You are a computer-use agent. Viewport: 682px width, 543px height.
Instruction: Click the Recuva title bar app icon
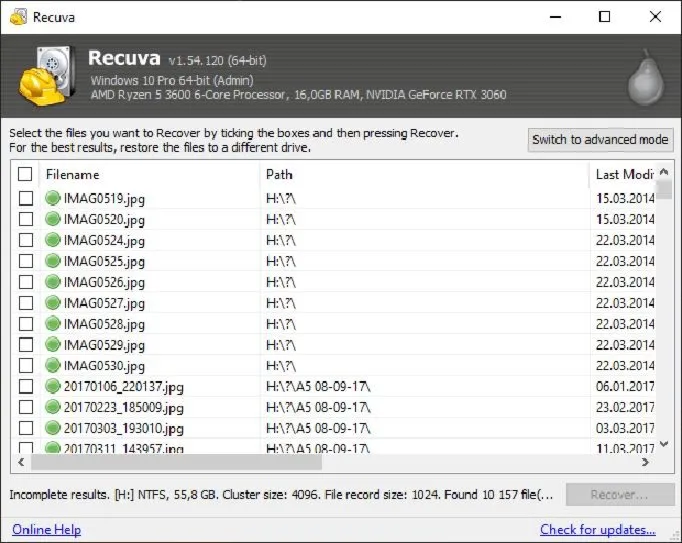point(18,17)
